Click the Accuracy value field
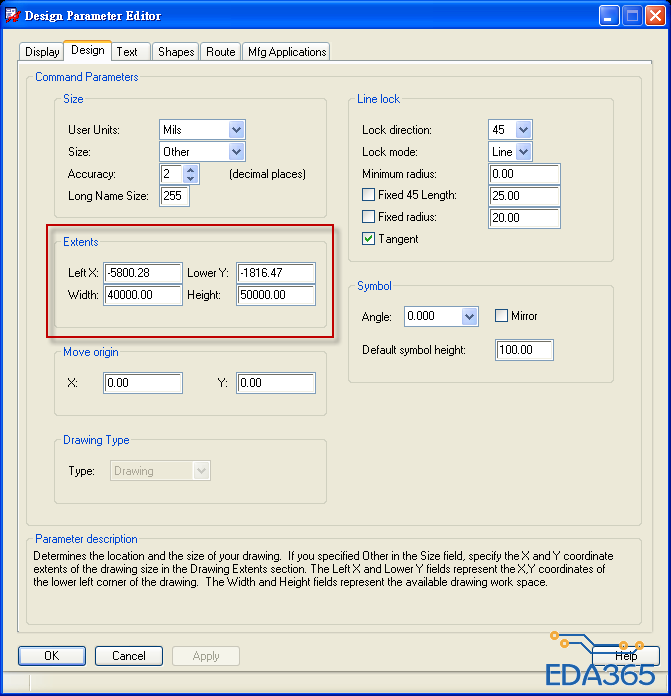The image size is (671, 696). pos(172,174)
